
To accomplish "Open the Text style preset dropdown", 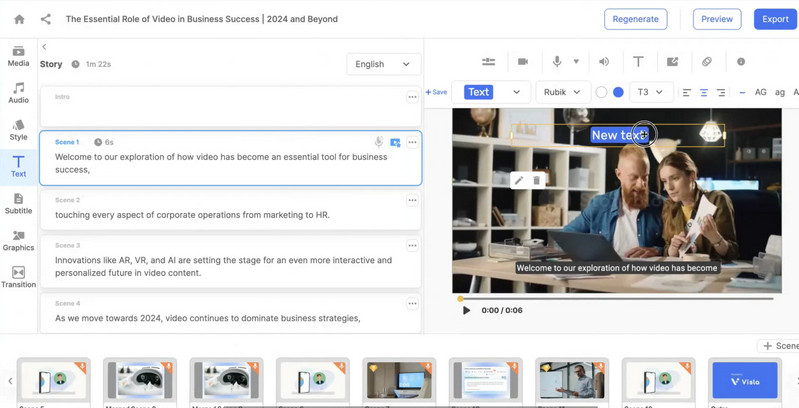I will [492, 92].
